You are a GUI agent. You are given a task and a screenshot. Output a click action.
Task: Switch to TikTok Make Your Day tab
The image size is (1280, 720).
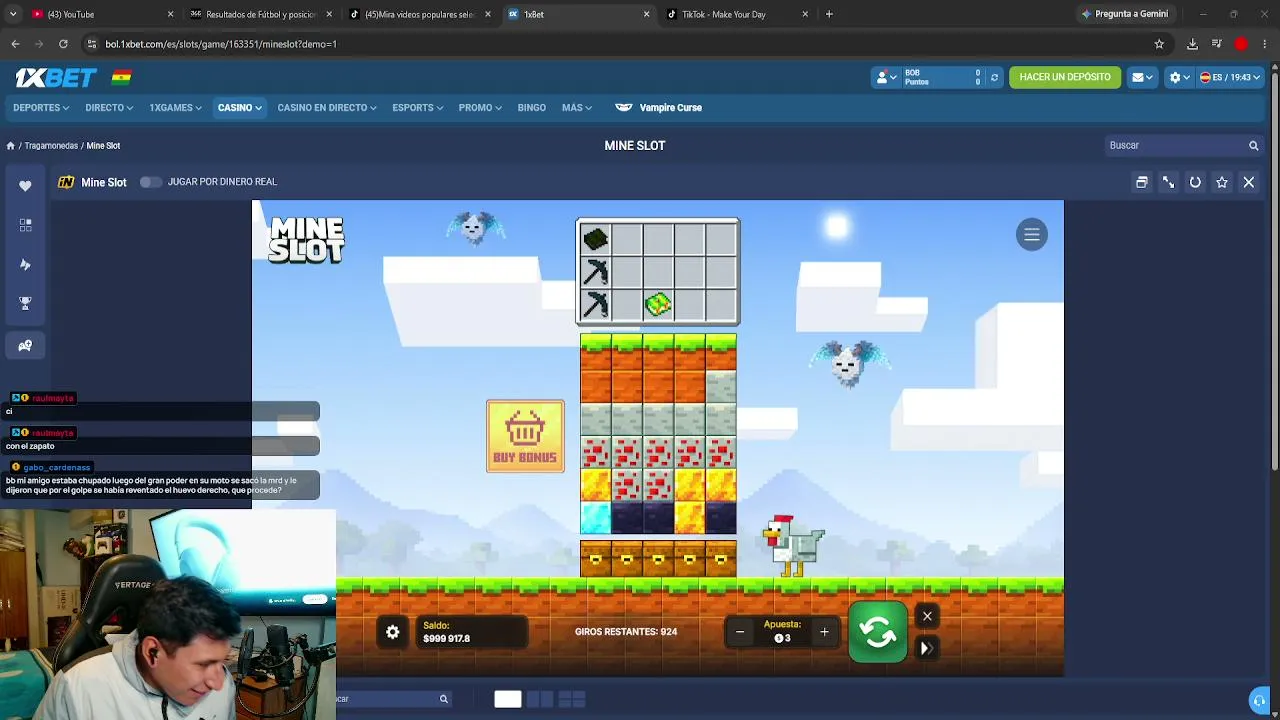[x=736, y=14]
